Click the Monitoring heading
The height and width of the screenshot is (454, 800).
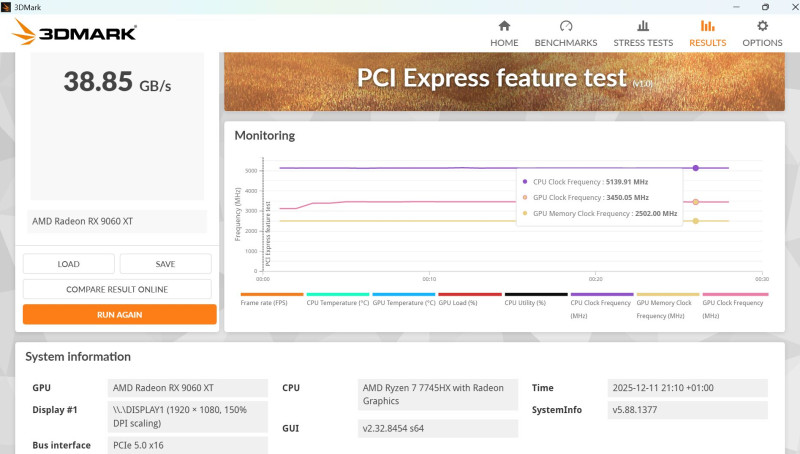265,136
